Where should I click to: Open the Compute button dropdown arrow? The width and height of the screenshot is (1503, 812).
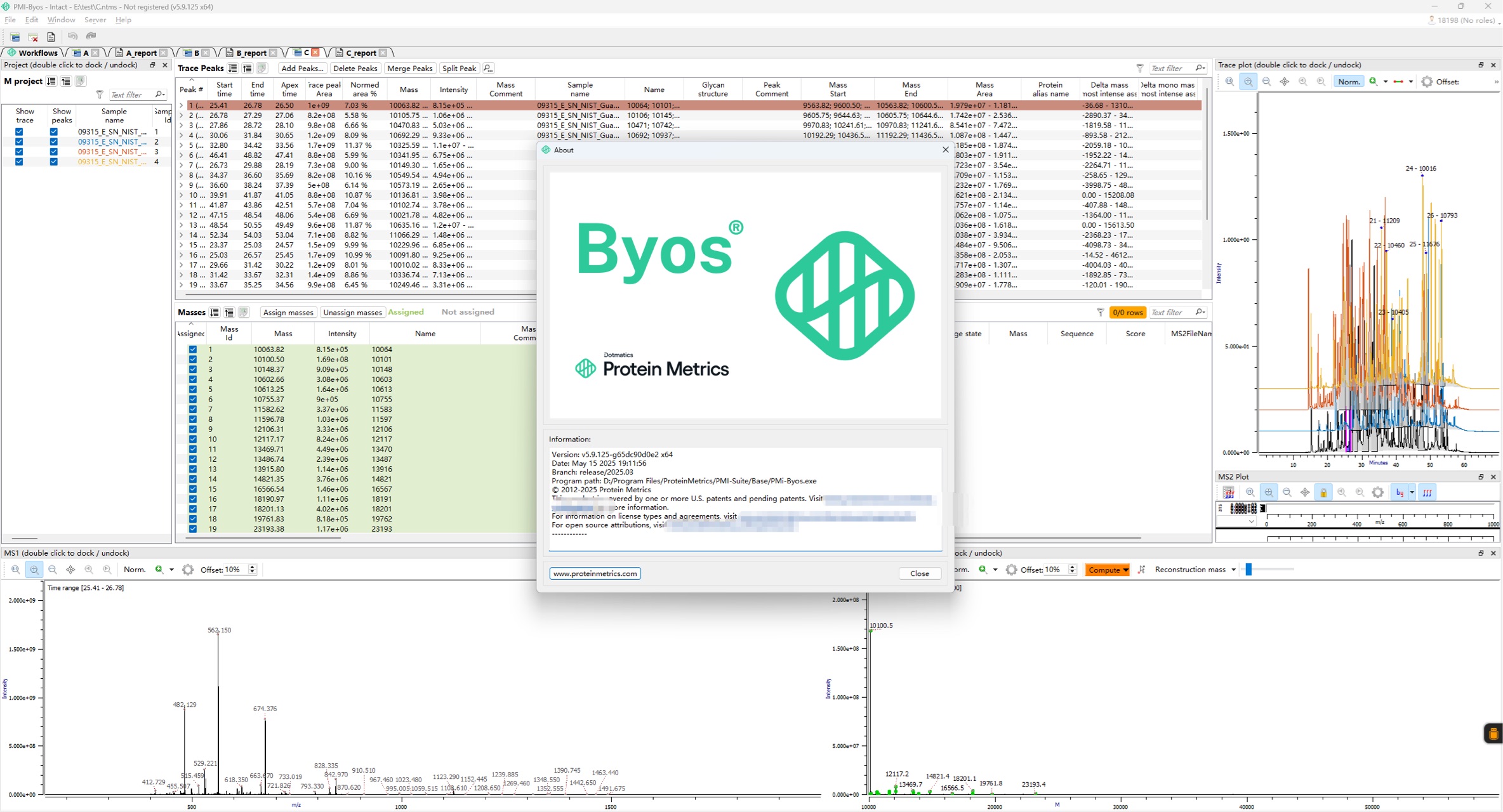tap(1125, 570)
